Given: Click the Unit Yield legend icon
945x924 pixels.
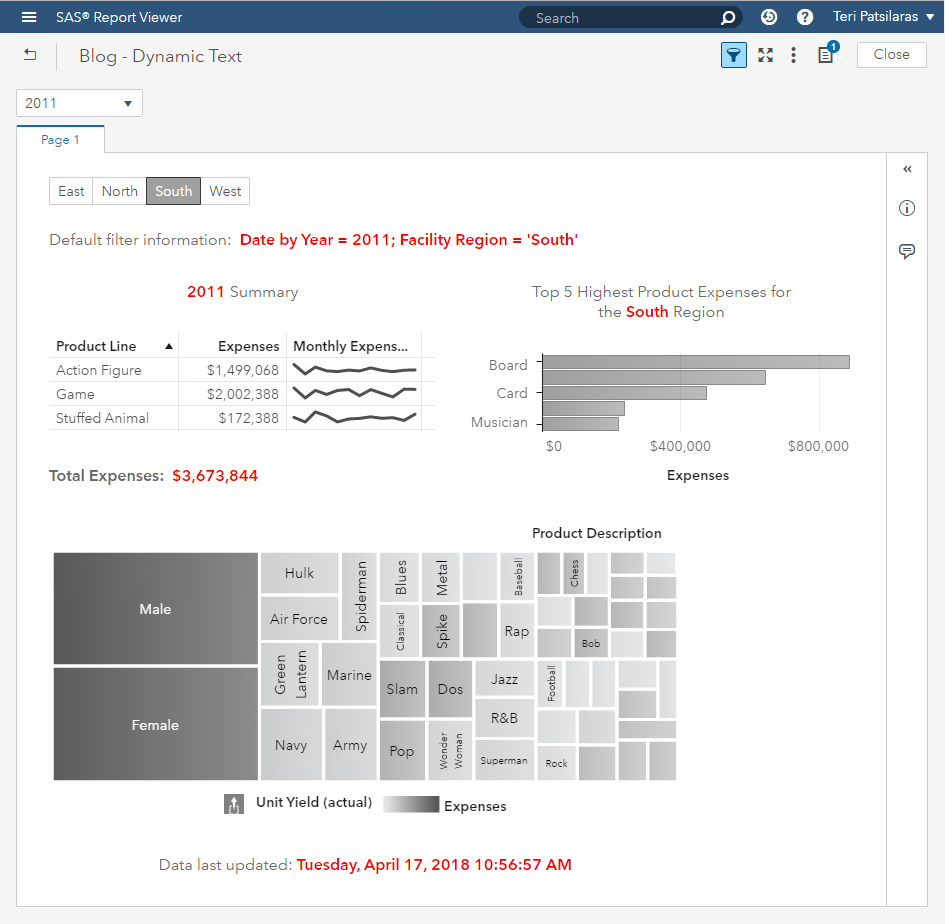Looking at the screenshot, I should (x=234, y=803).
